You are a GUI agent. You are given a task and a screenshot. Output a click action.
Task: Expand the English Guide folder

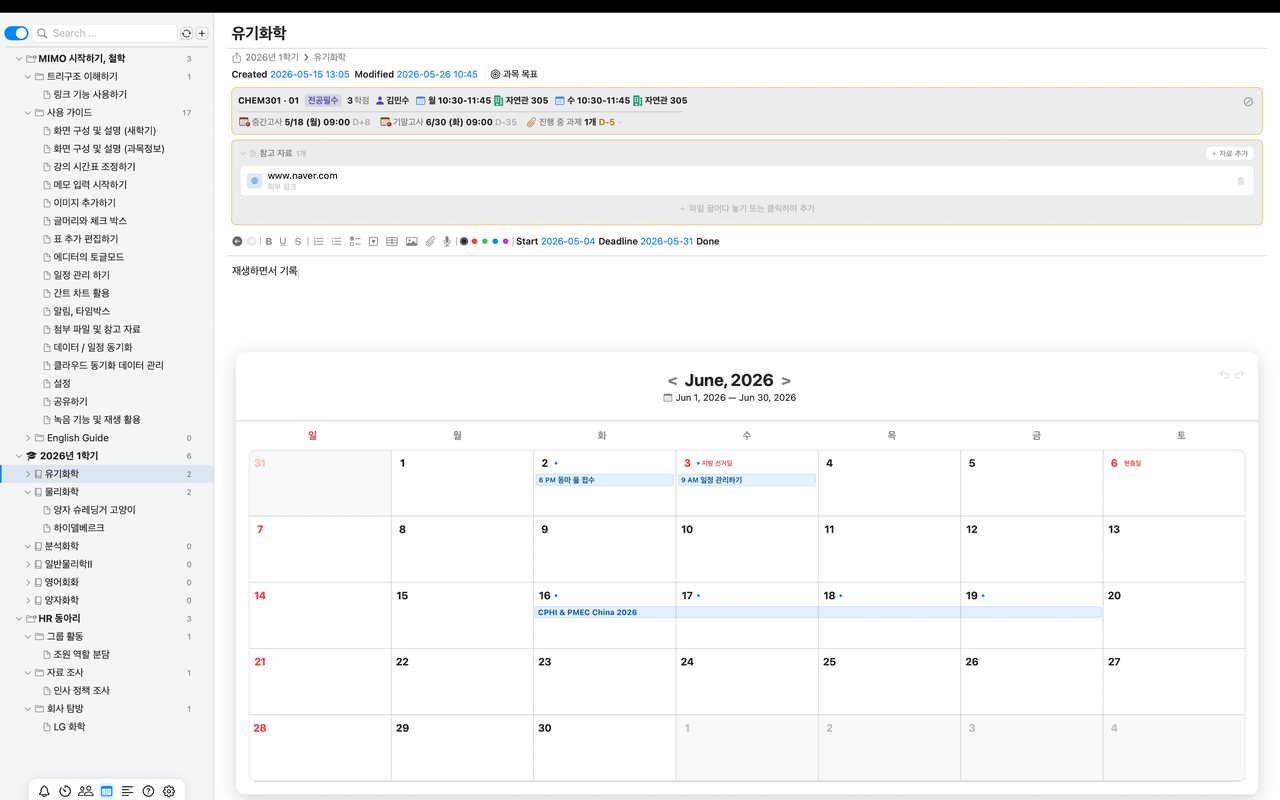tap(28, 438)
